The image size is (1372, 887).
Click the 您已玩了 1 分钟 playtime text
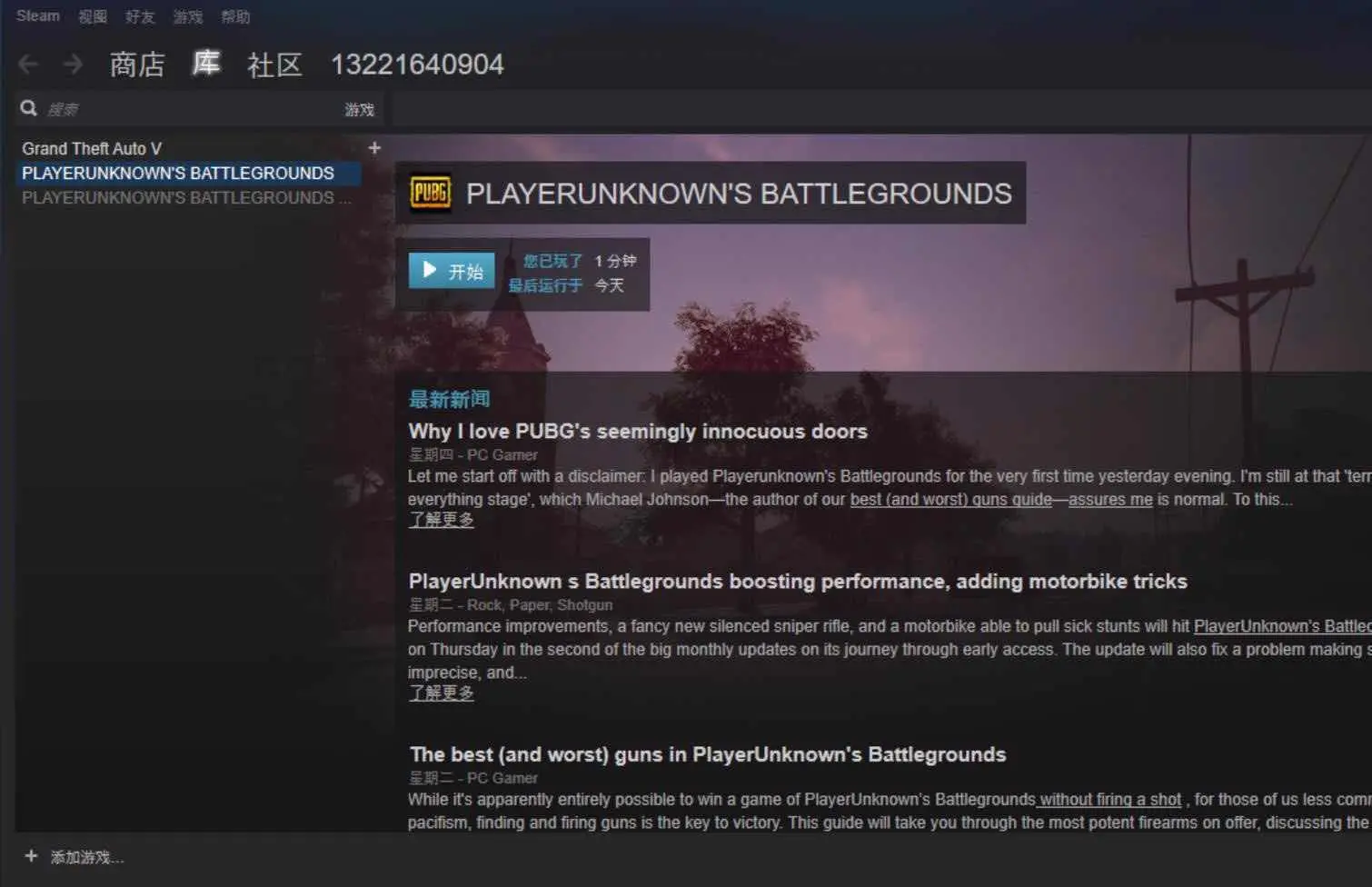coord(580,261)
